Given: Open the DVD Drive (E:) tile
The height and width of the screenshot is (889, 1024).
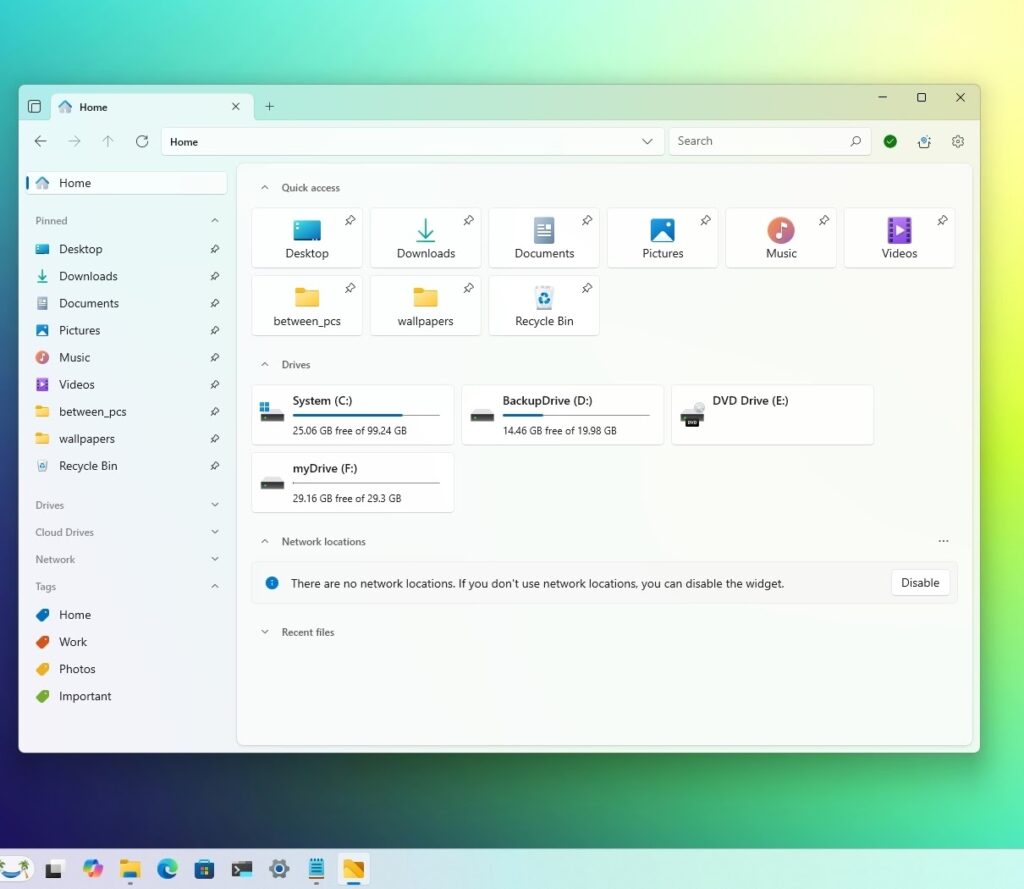Looking at the screenshot, I should (772, 414).
